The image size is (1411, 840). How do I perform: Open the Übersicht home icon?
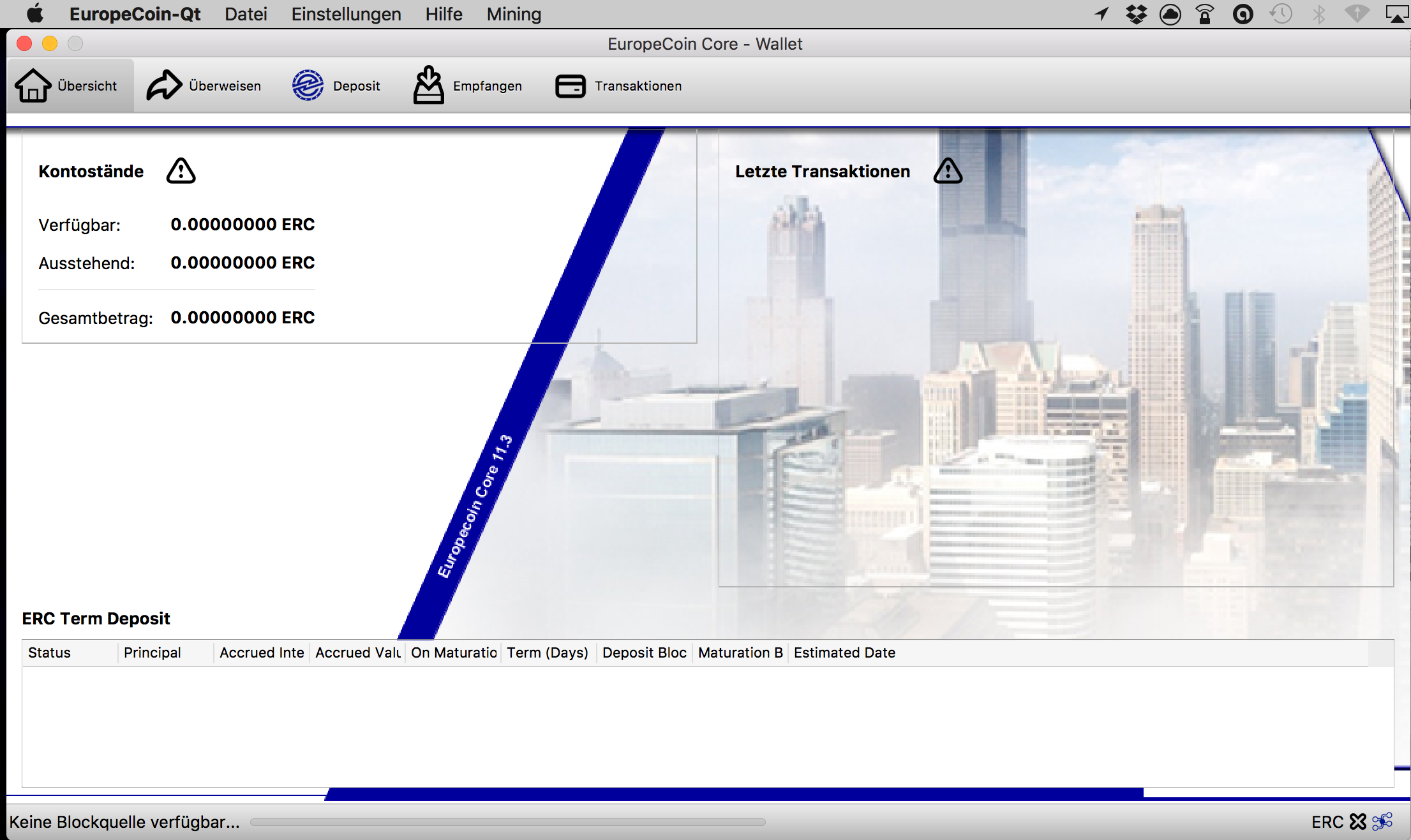[x=33, y=85]
